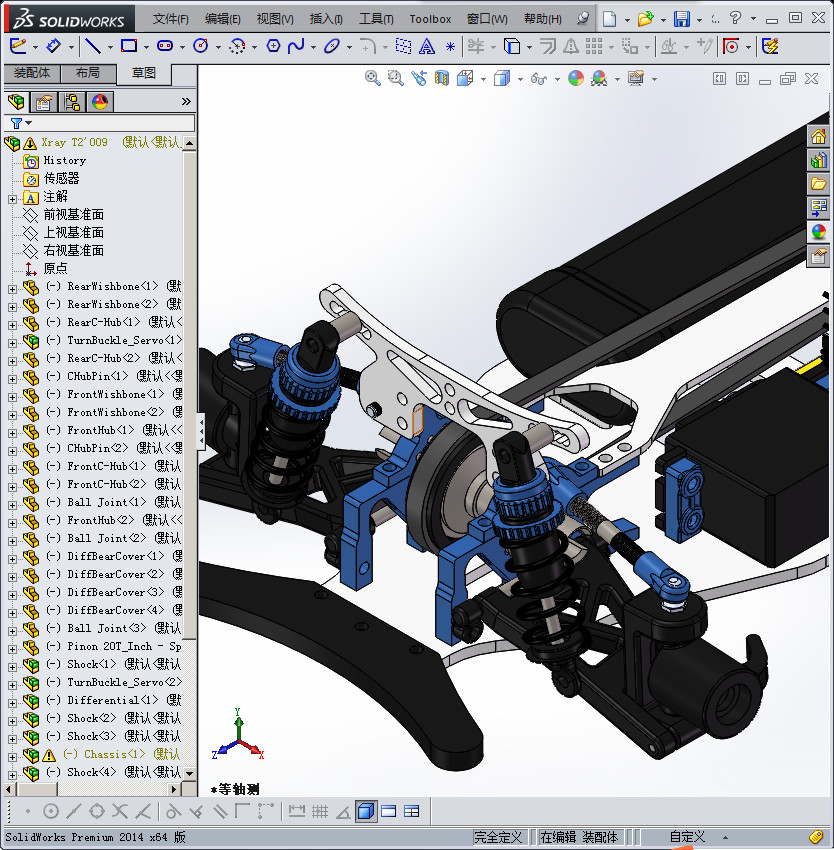Click the Previous View icon
The height and width of the screenshot is (850, 834).
[x=419, y=79]
